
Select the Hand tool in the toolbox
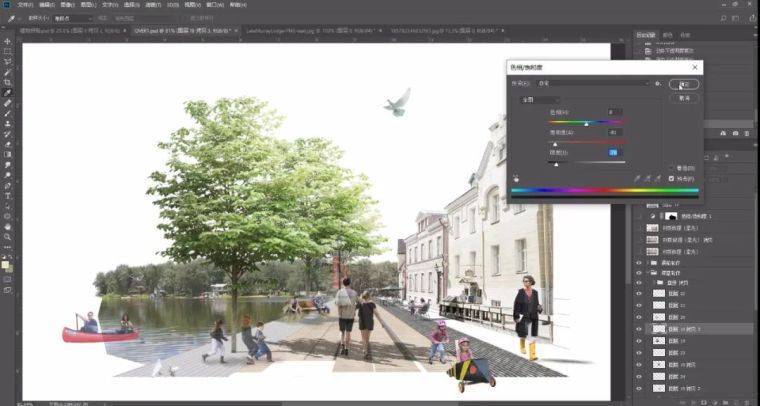(x=7, y=227)
